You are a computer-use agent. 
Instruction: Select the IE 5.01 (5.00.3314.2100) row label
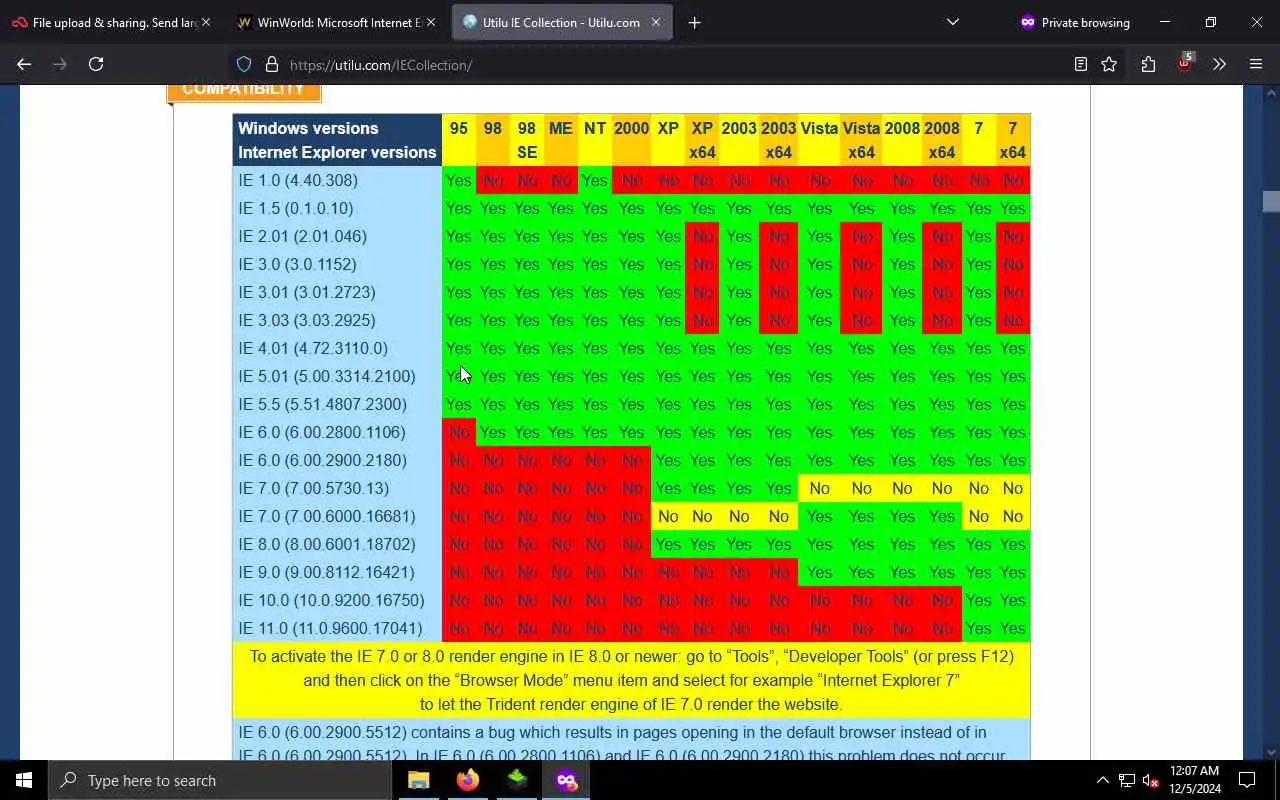click(327, 376)
